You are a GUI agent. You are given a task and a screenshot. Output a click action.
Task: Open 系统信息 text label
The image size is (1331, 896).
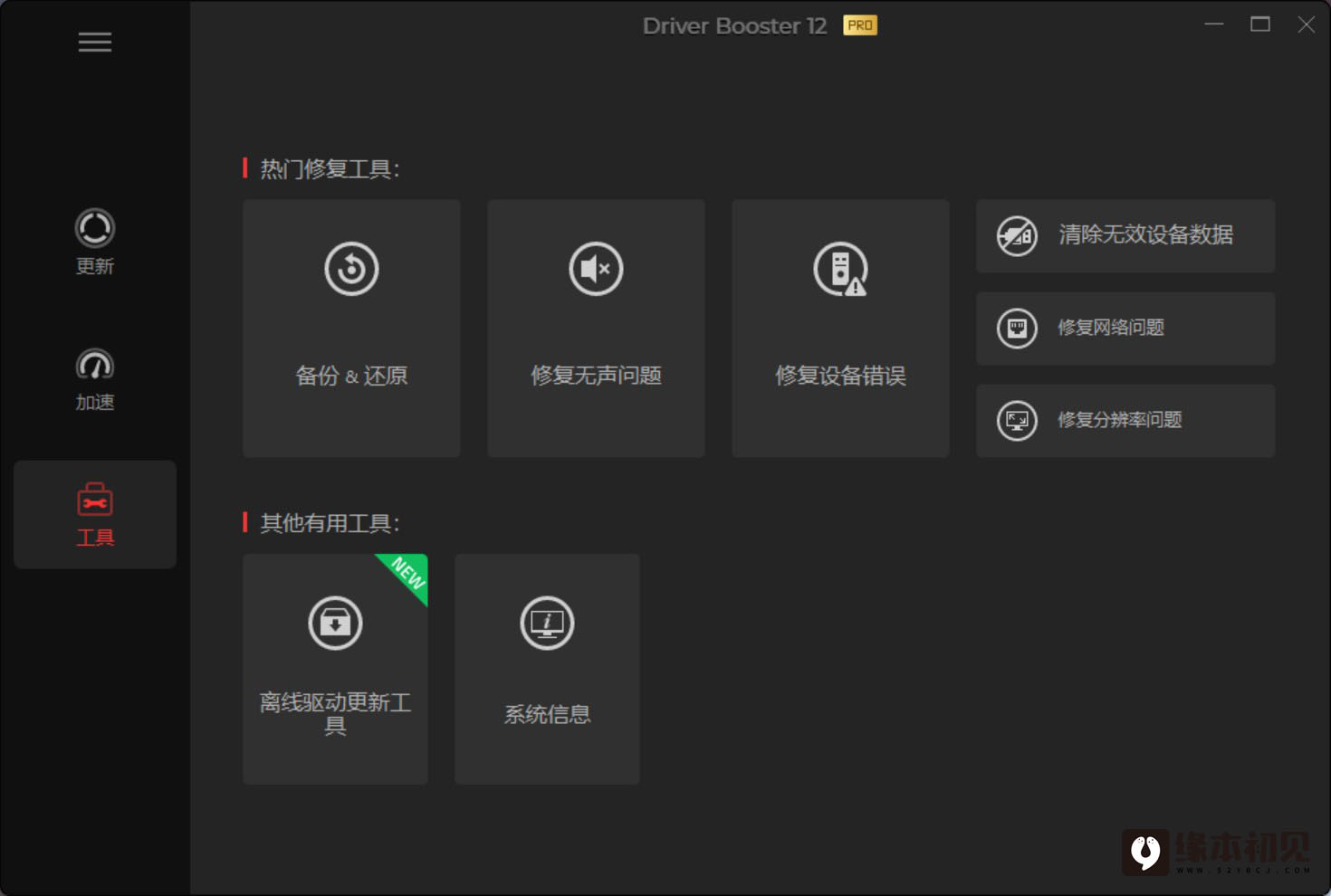click(547, 714)
